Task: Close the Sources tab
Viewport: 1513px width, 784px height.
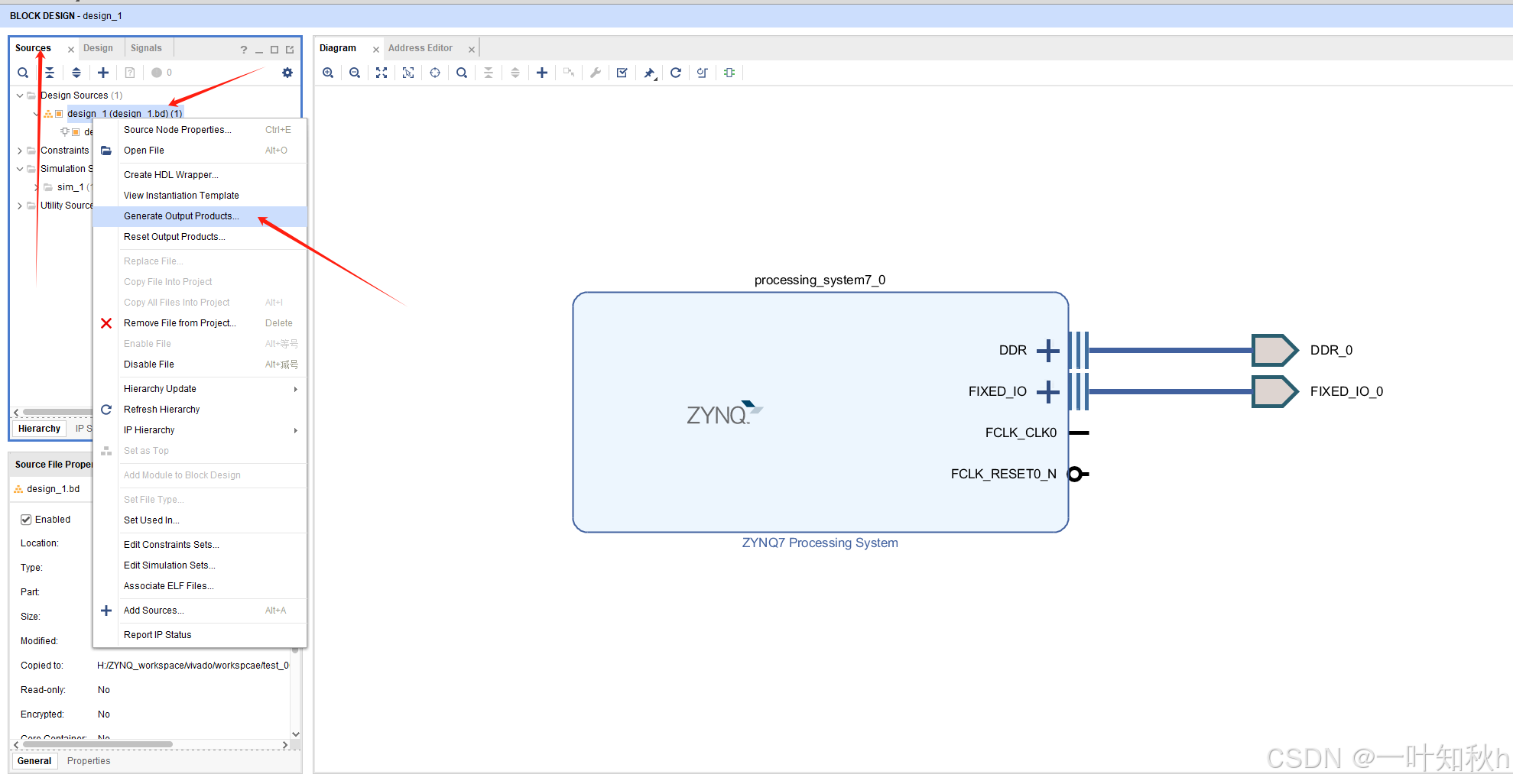Action: tap(71, 50)
